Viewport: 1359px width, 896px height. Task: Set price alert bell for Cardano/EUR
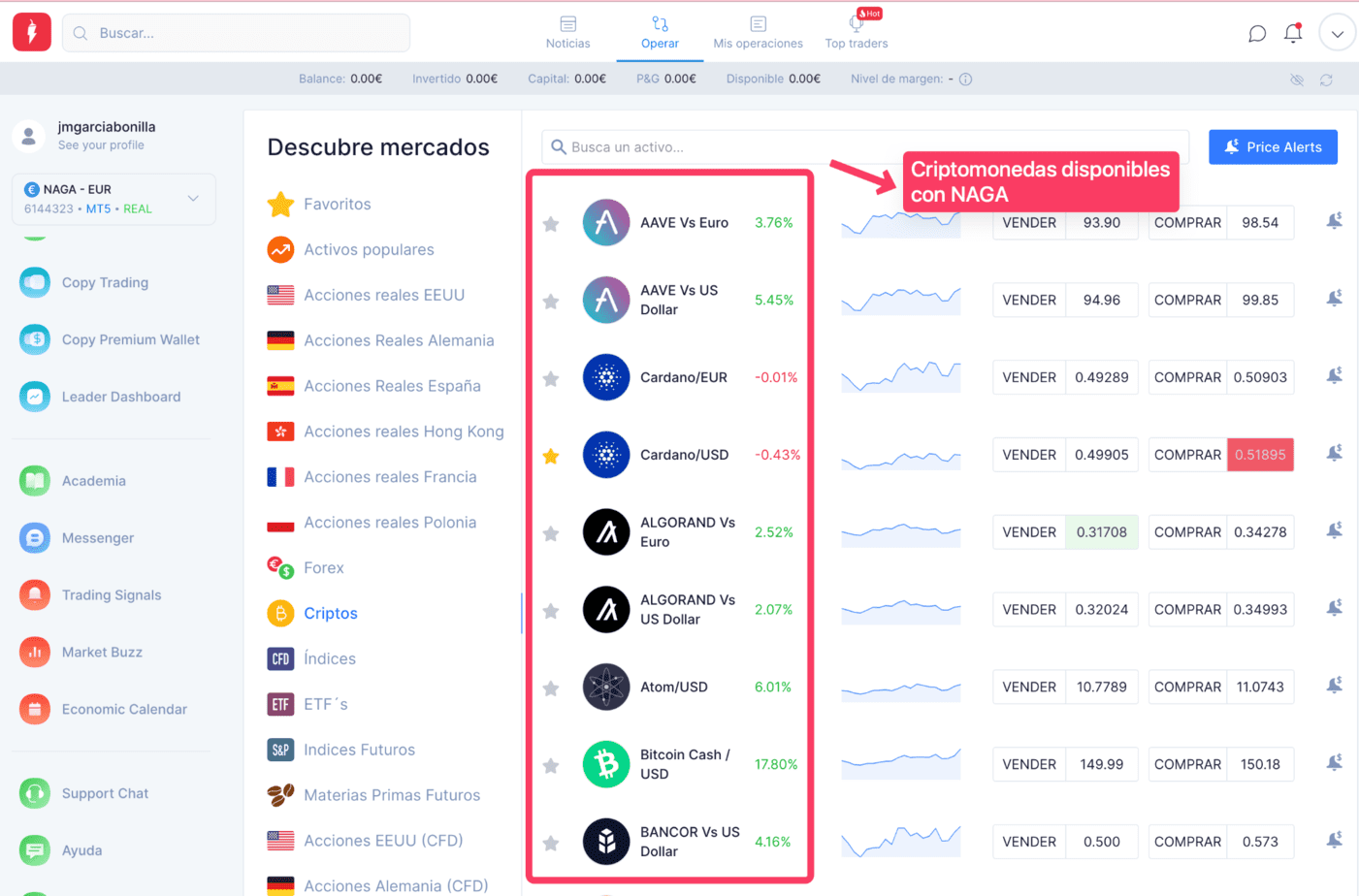pos(1335,376)
